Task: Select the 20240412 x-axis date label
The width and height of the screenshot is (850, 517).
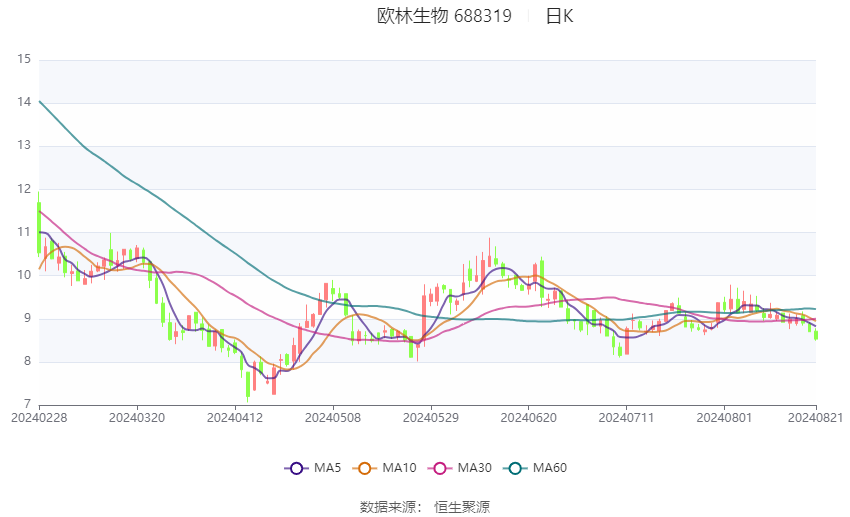Action: (235, 418)
